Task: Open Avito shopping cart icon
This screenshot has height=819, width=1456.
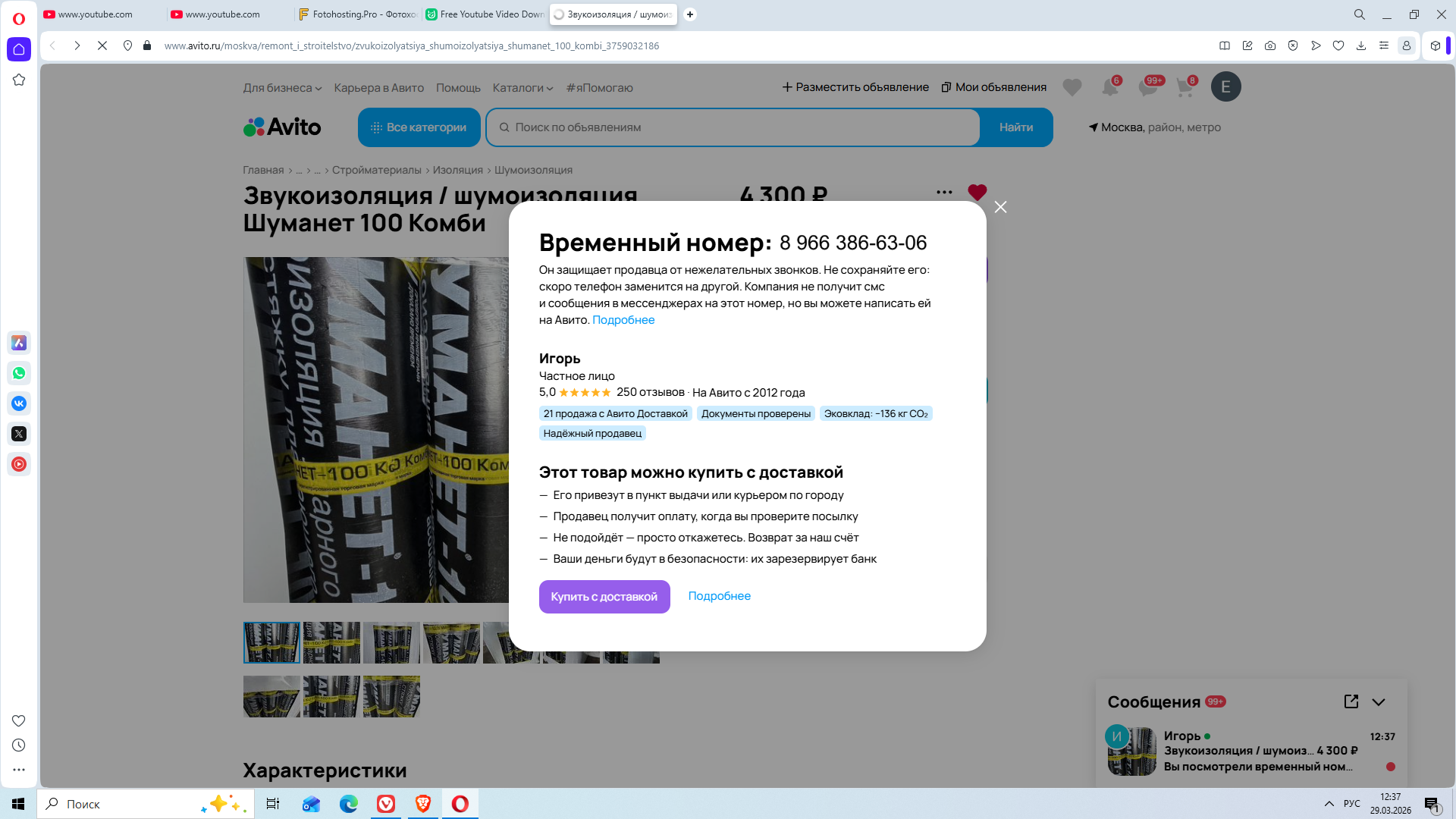Action: pos(1185,87)
